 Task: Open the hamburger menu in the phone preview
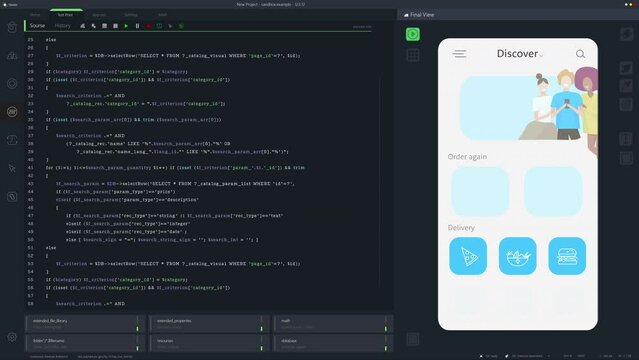459,54
